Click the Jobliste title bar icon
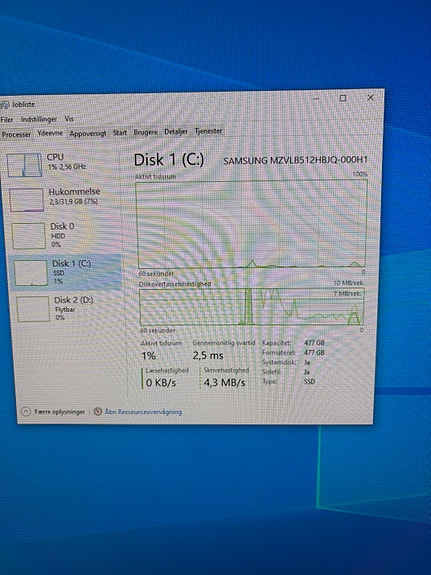Image resolution: width=431 pixels, height=575 pixels. [4, 105]
